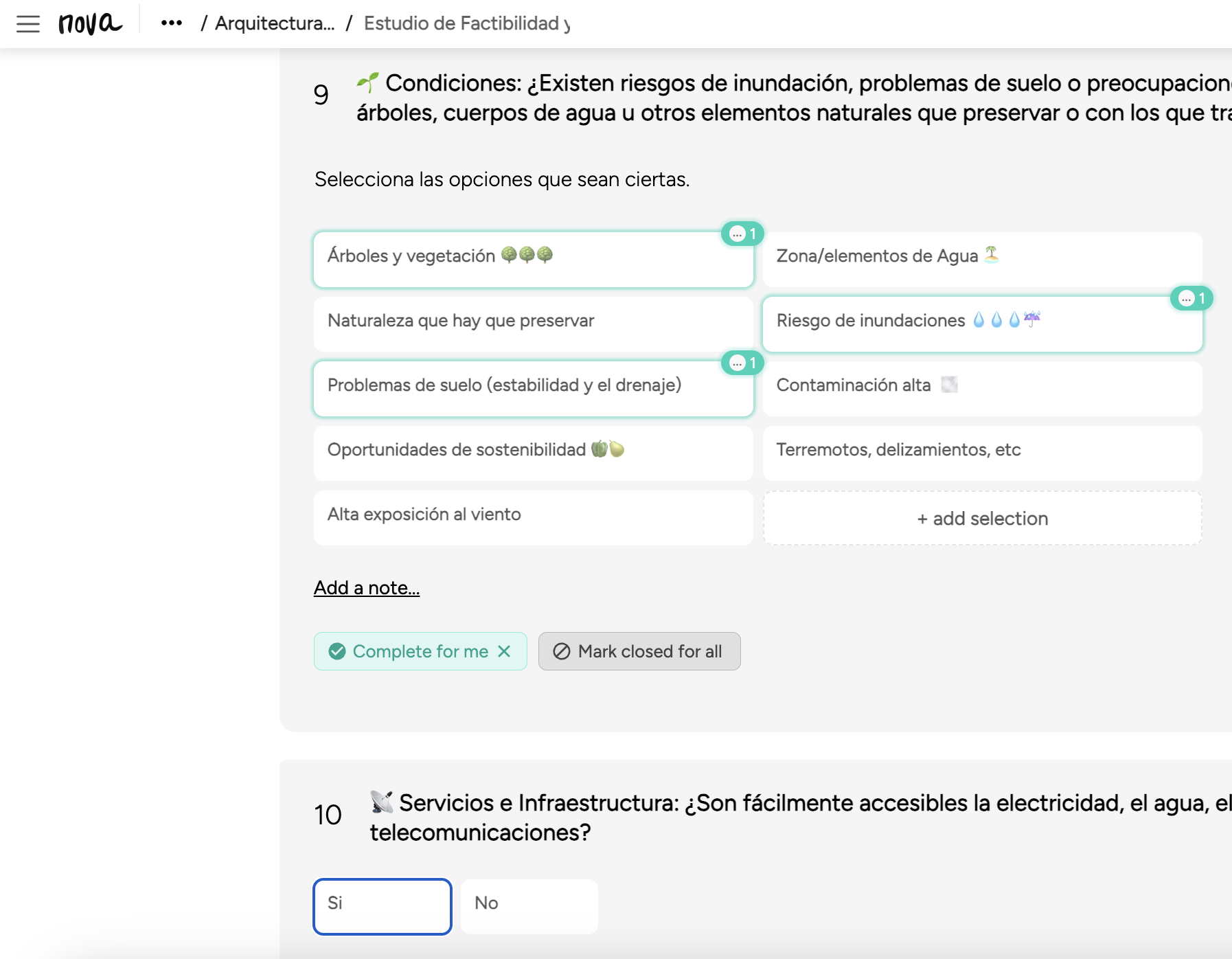The width and height of the screenshot is (1232, 959).
Task: Expand the breadcrumb ellipsis menu
Action: (172, 23)
